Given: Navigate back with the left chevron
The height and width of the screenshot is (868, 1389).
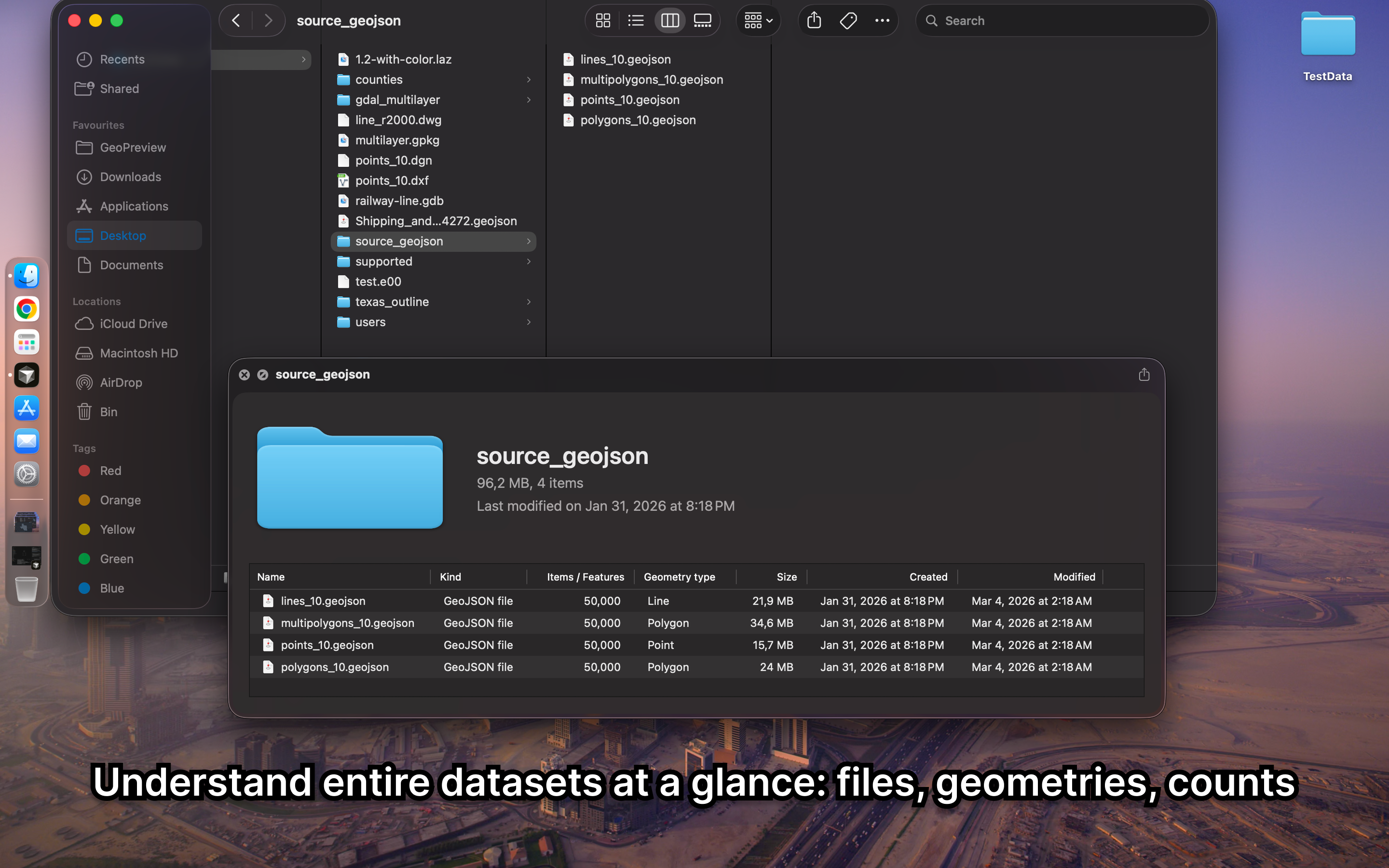Looking at the screenshot, I should tap(236, 21).
